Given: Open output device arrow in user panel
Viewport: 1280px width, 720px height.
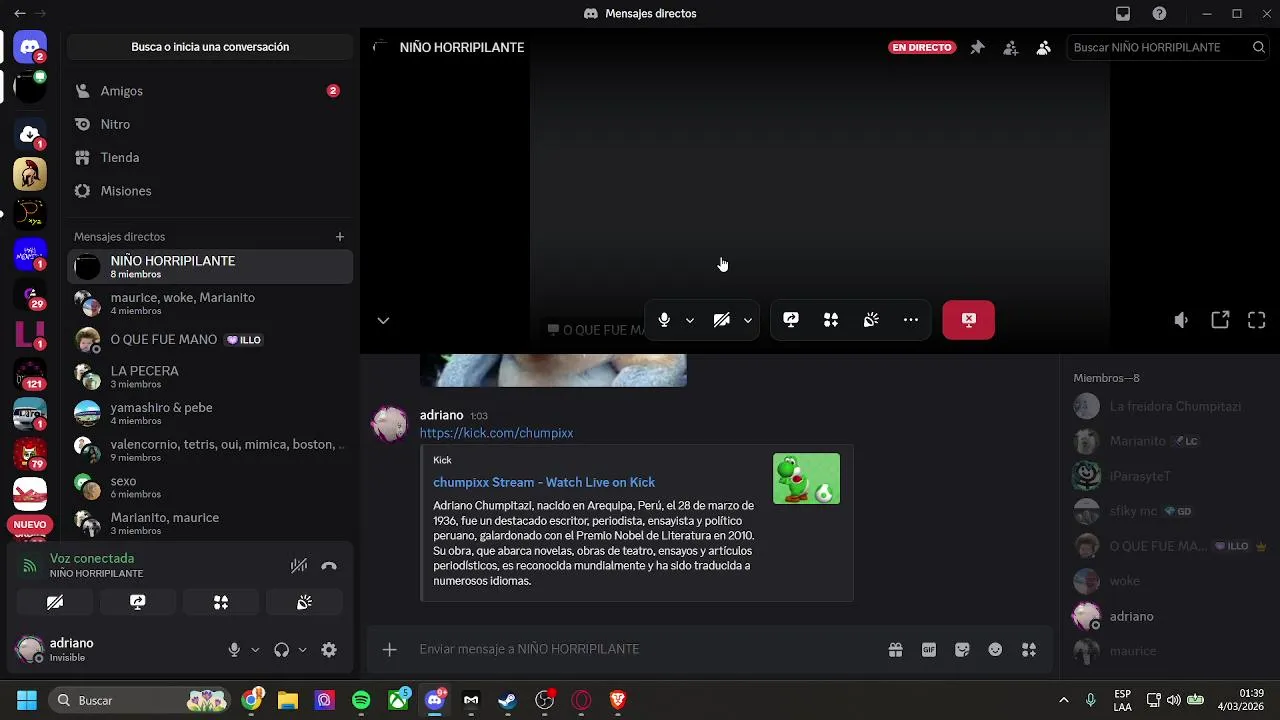Looking at the screenshot, I should pos(302,650).
